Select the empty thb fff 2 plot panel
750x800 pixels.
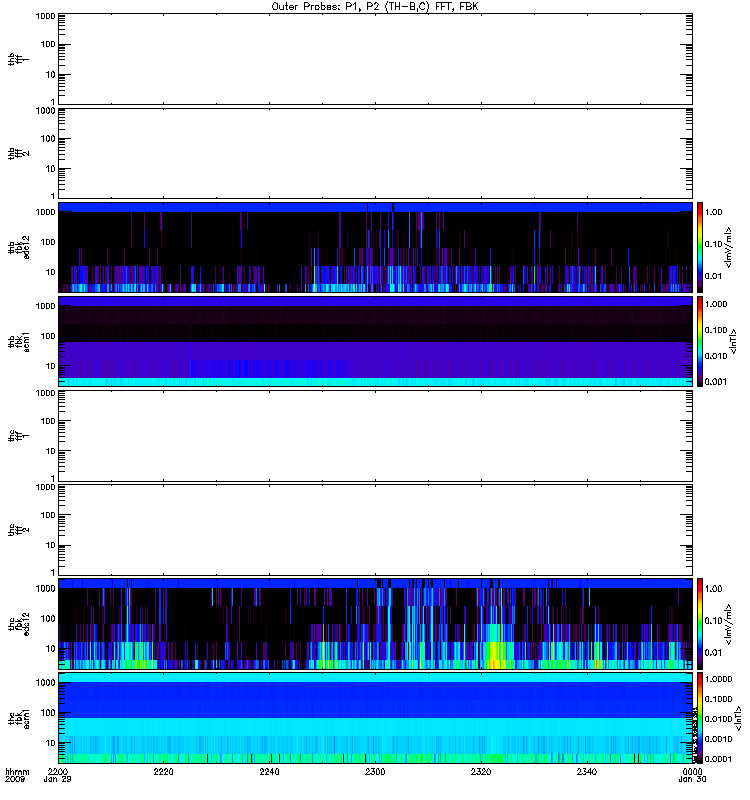pyautogui.click(x=375, y=153)
